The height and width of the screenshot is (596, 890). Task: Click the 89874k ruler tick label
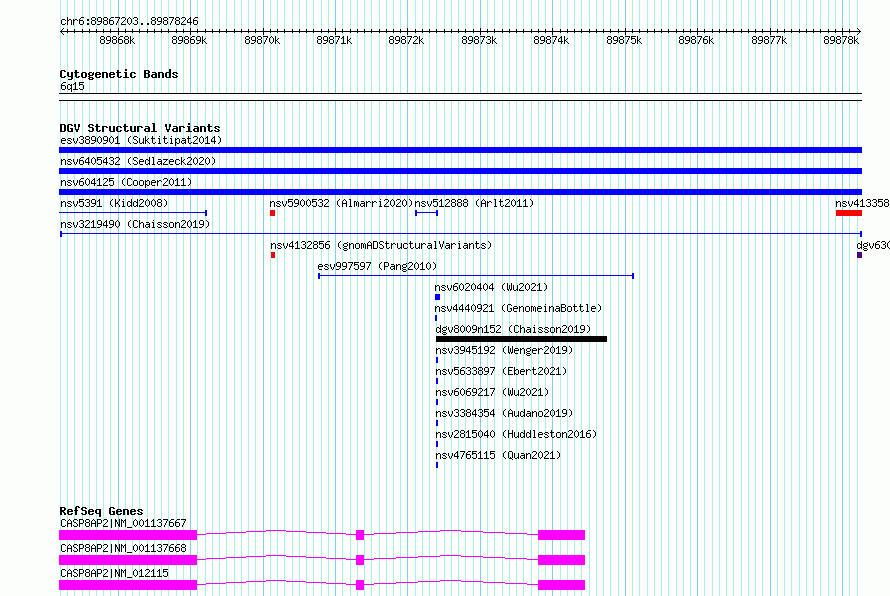pos(551,40)
